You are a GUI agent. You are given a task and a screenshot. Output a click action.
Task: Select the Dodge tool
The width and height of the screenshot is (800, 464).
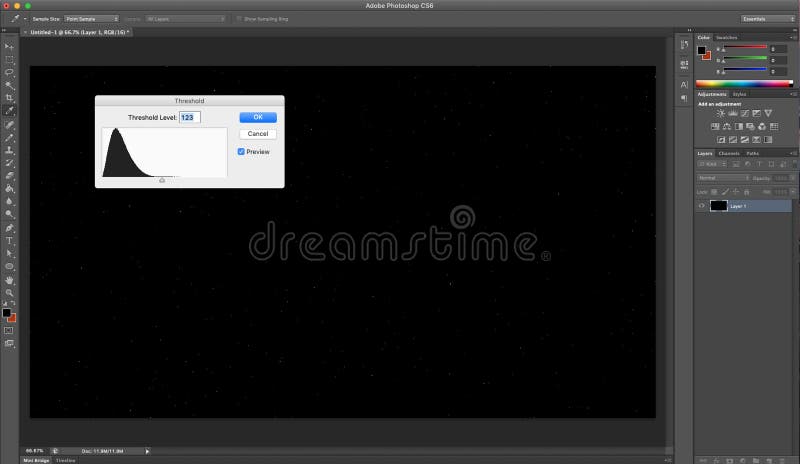[9, 214]
